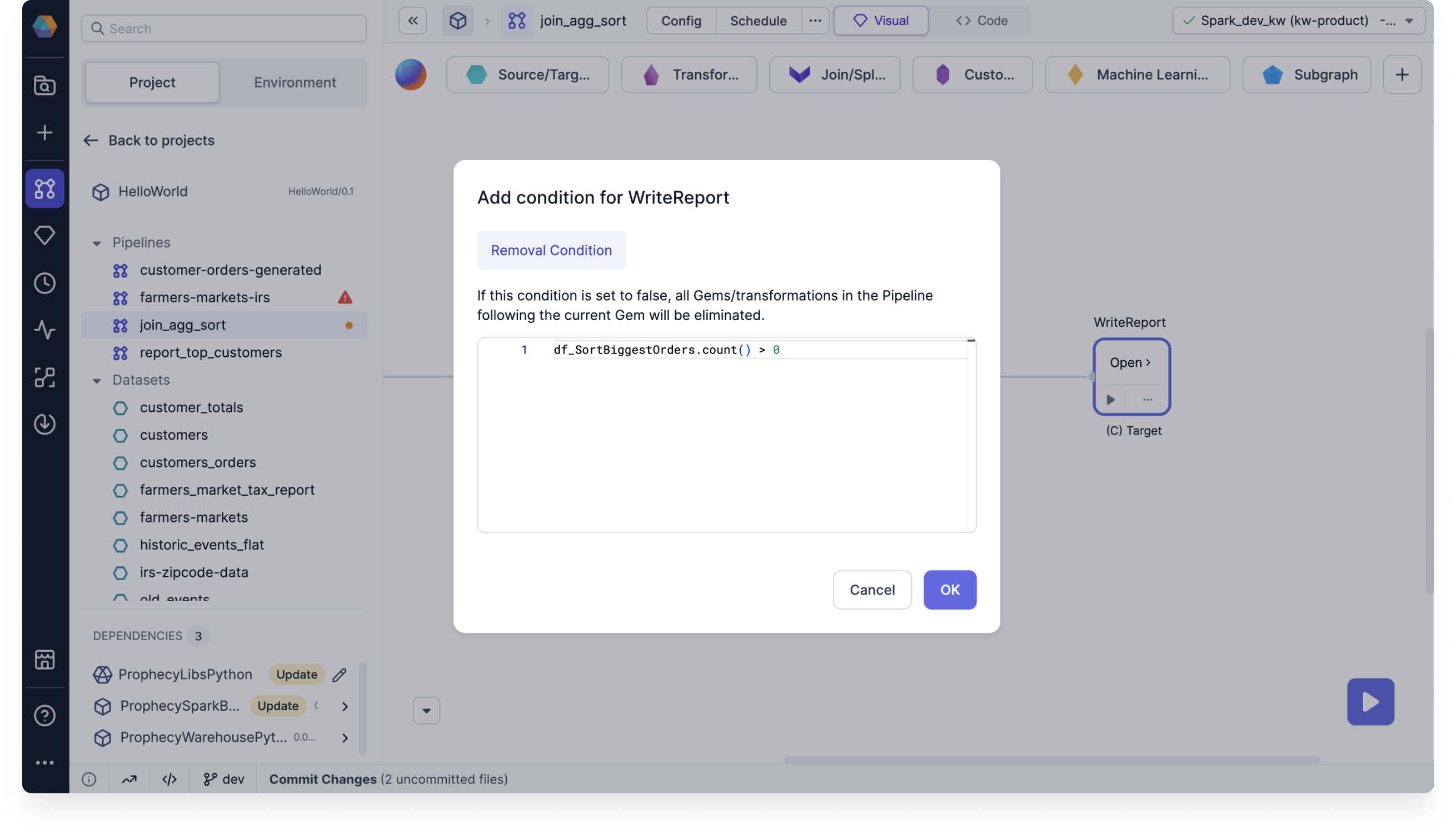Screen dimensions: 1456x838
Task: Run the pipeline with large play button
Action: pos(1370,702)
